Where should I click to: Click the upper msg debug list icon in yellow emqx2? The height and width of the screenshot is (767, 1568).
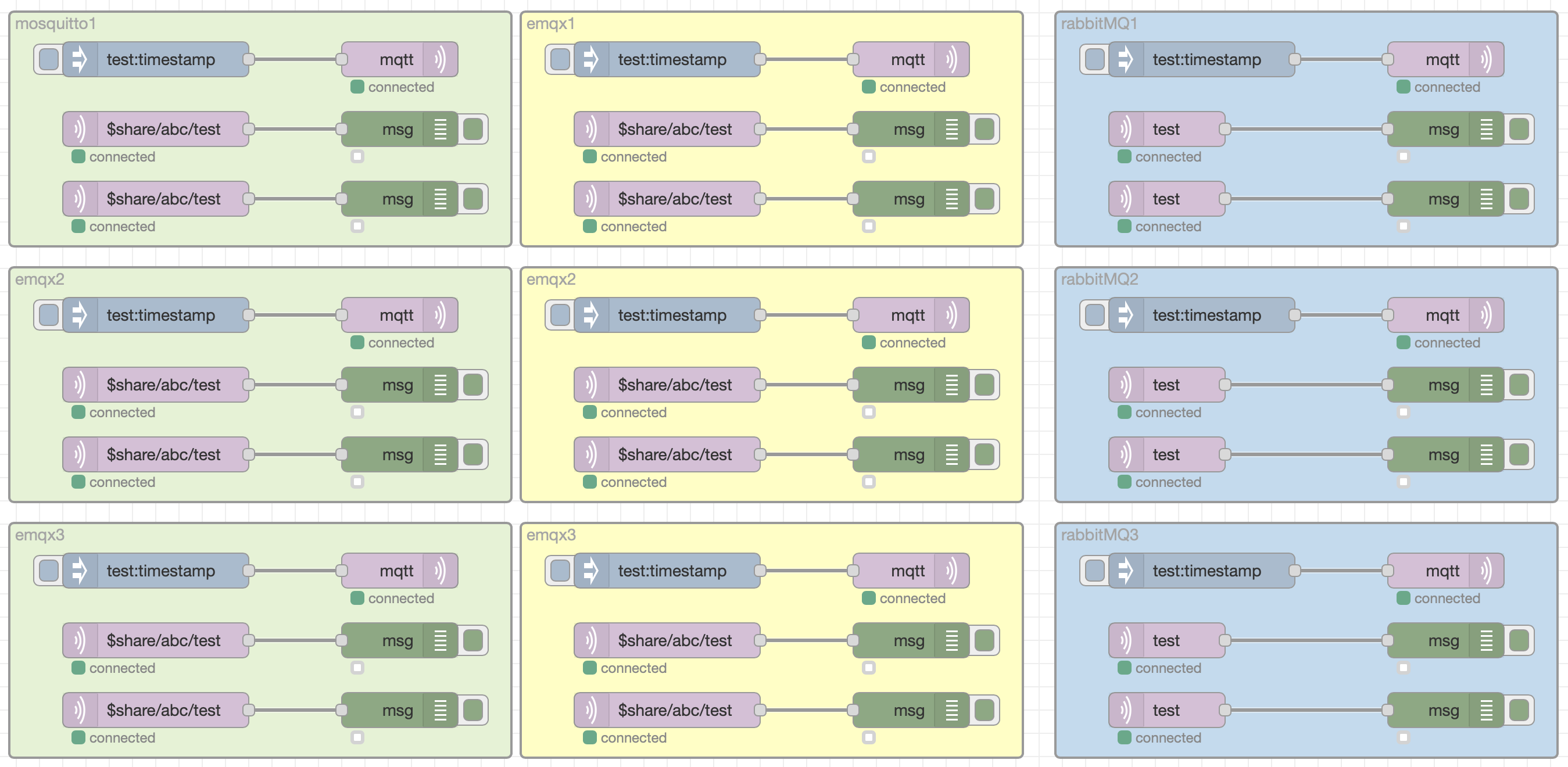[951, 385]
